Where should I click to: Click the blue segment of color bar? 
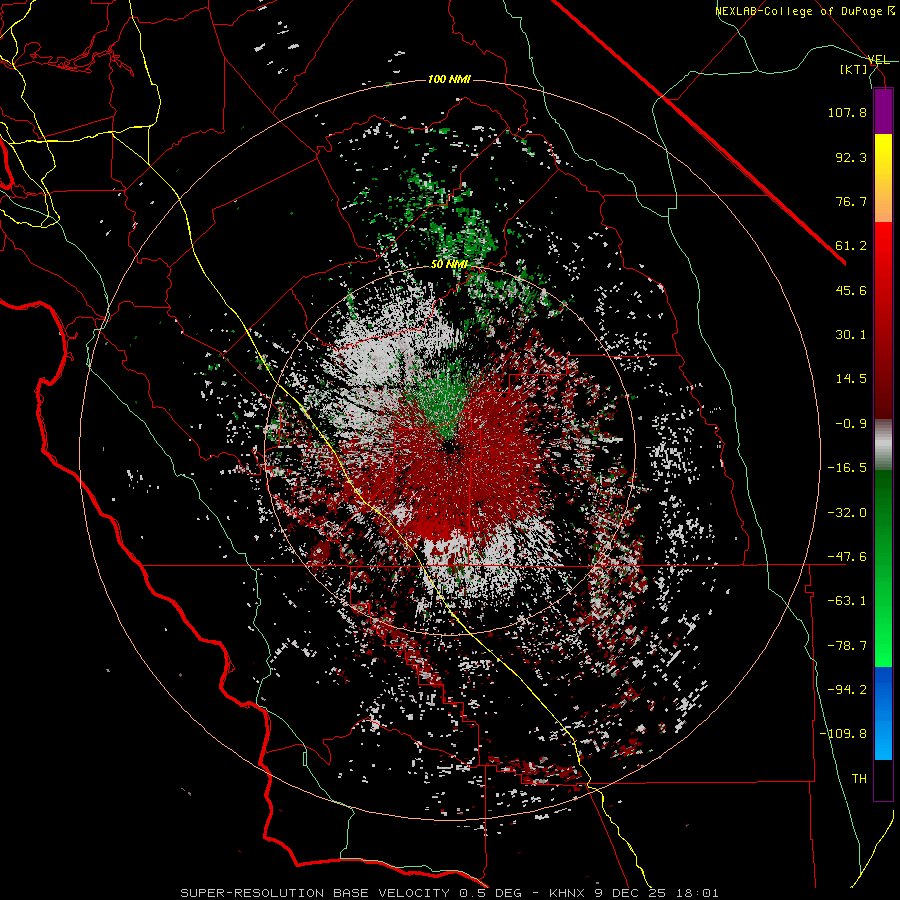click(x=883, y=713)
